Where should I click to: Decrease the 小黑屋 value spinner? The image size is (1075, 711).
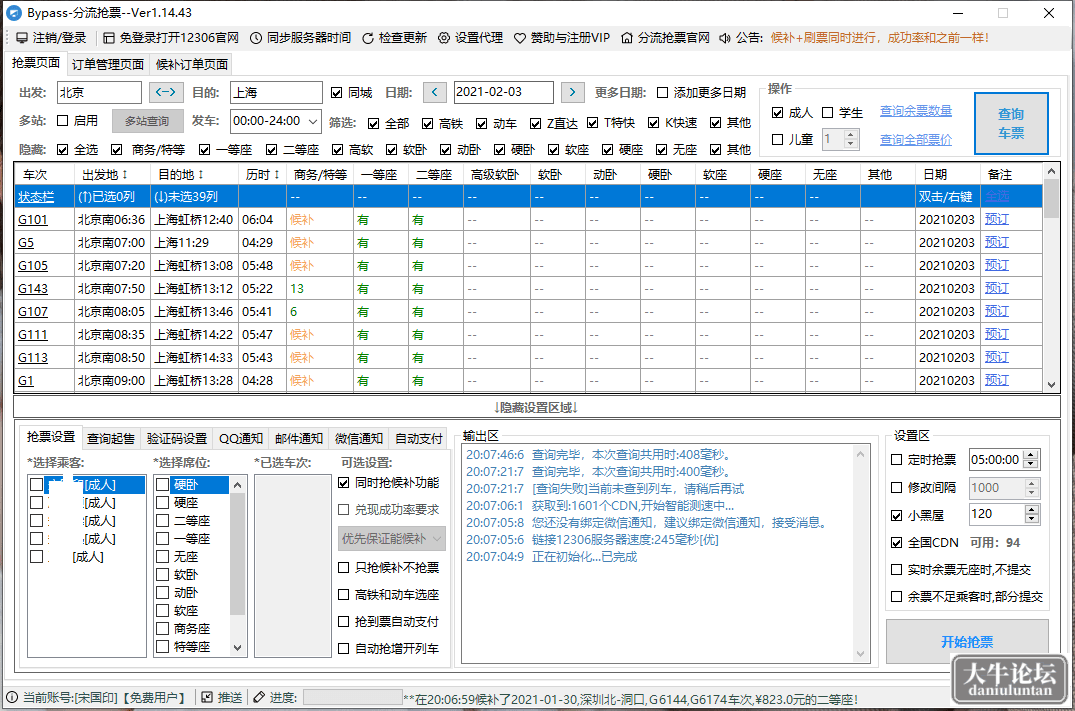pos(1032,519)
